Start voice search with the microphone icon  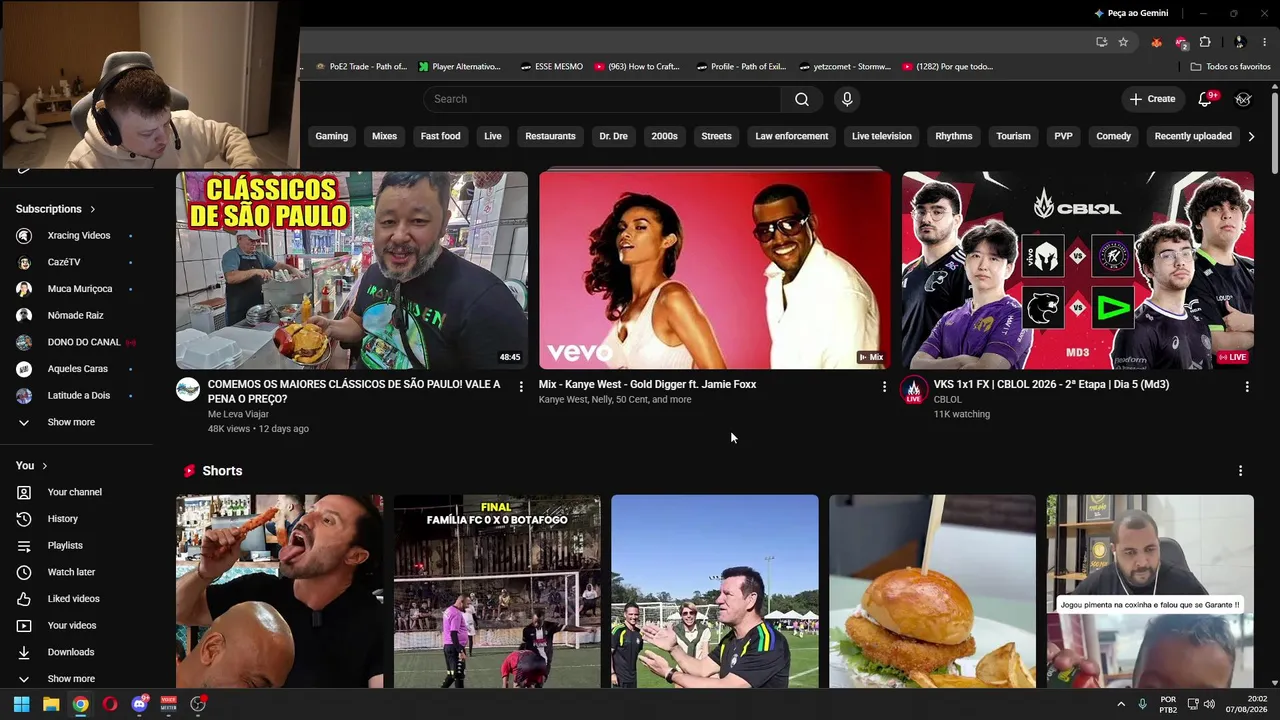pos(847,99)
